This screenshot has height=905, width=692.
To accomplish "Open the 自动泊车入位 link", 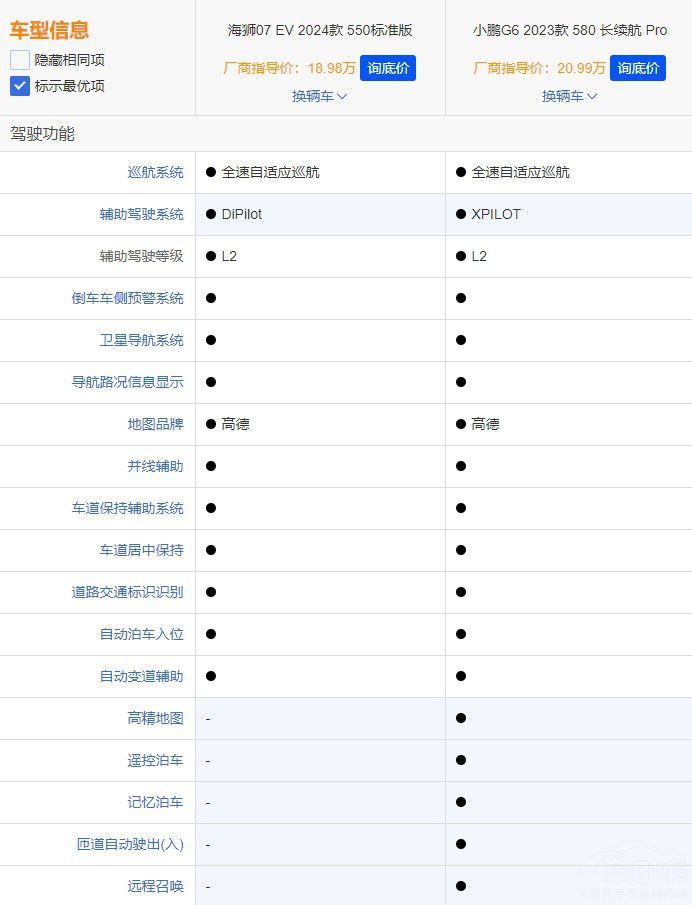I will [x=141, y=634].
